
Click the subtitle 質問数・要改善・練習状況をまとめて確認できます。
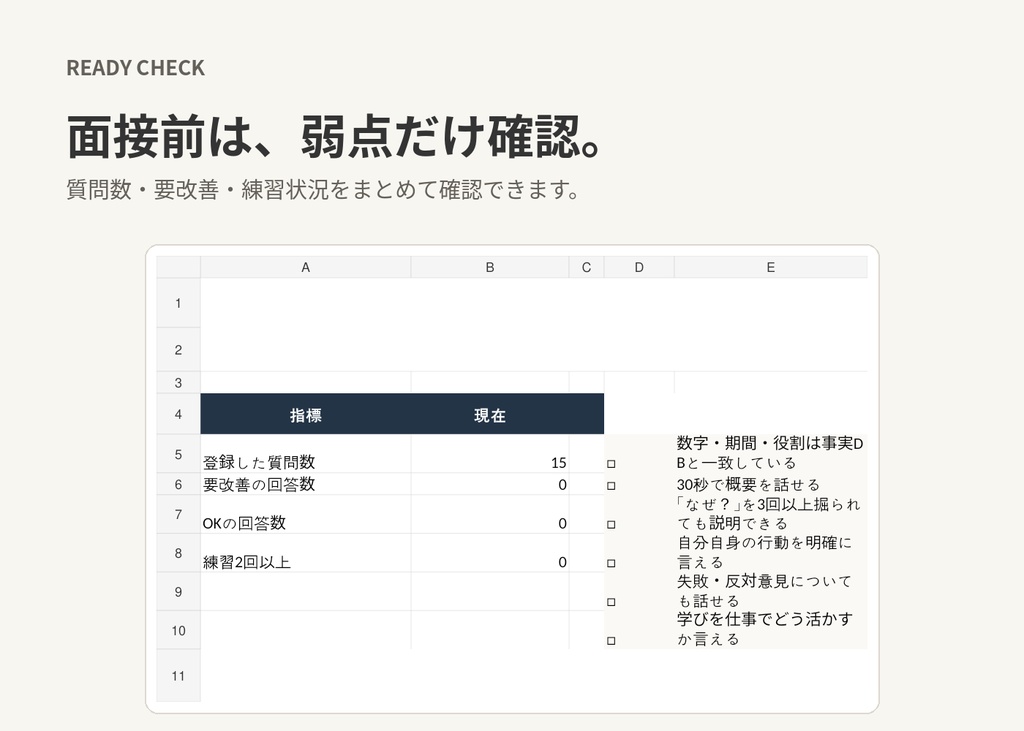pos(323,190)
